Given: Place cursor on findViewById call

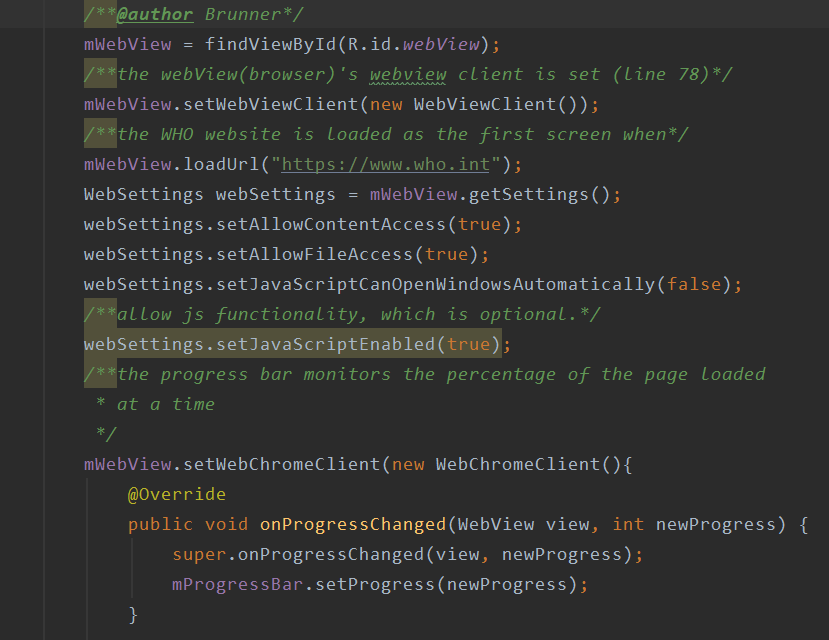Looking at the screenshot, I should coord(270,44).
